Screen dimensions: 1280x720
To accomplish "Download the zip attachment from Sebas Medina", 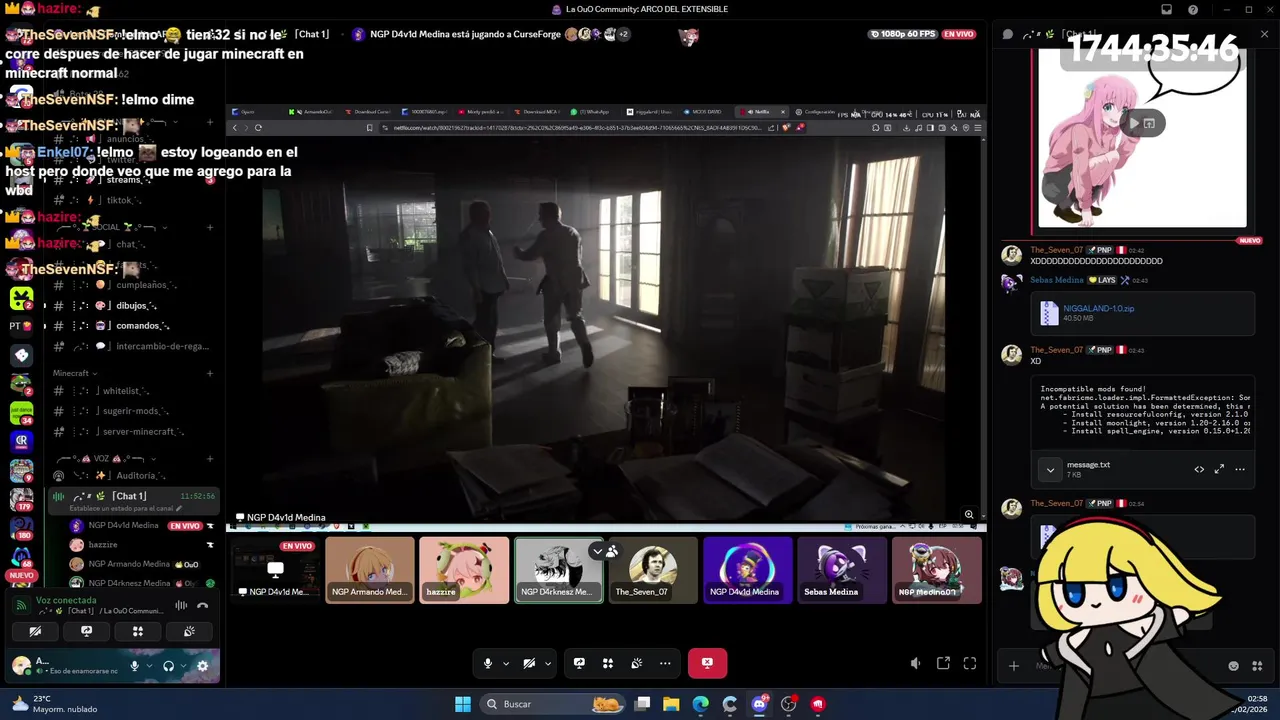I will click(x=1098, y=309).
